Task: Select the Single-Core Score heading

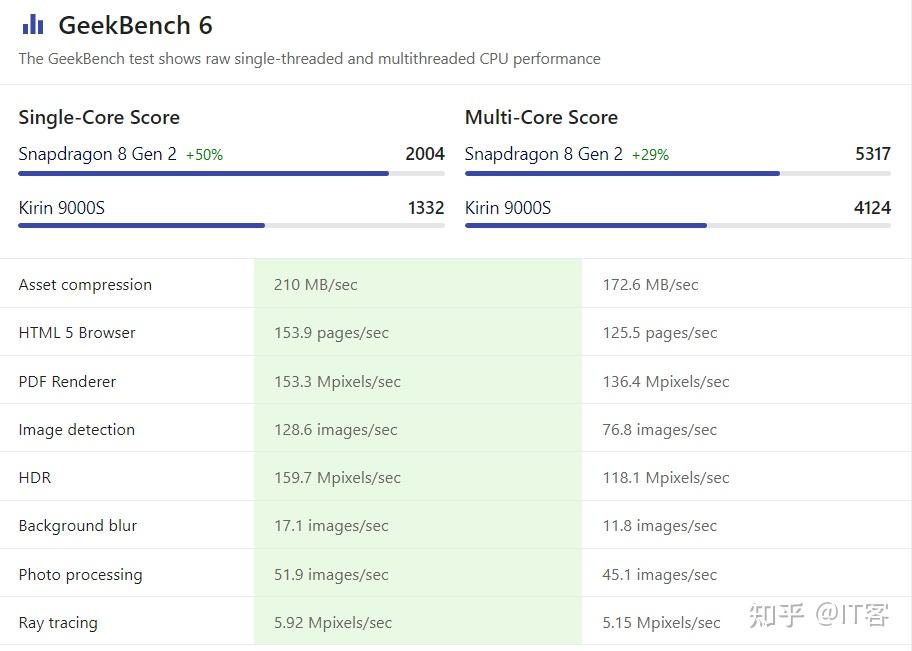Action: pos(99,117)
